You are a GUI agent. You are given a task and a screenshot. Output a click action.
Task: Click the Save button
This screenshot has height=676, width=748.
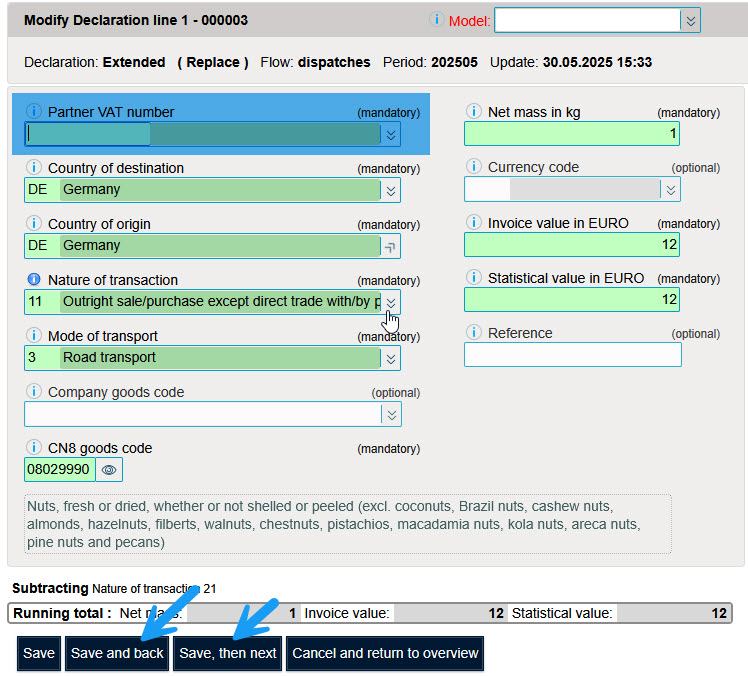click(x=39, y=653)
